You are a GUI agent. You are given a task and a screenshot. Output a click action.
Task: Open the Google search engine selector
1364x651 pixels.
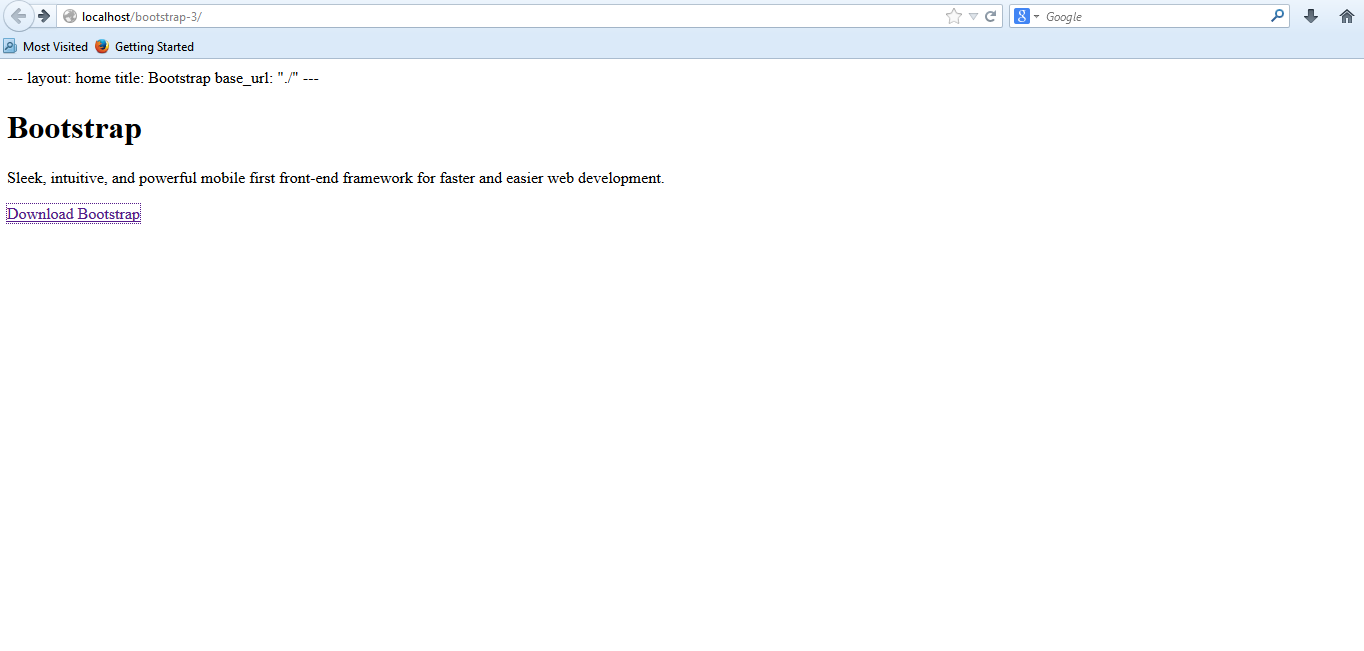(1027, 16)
